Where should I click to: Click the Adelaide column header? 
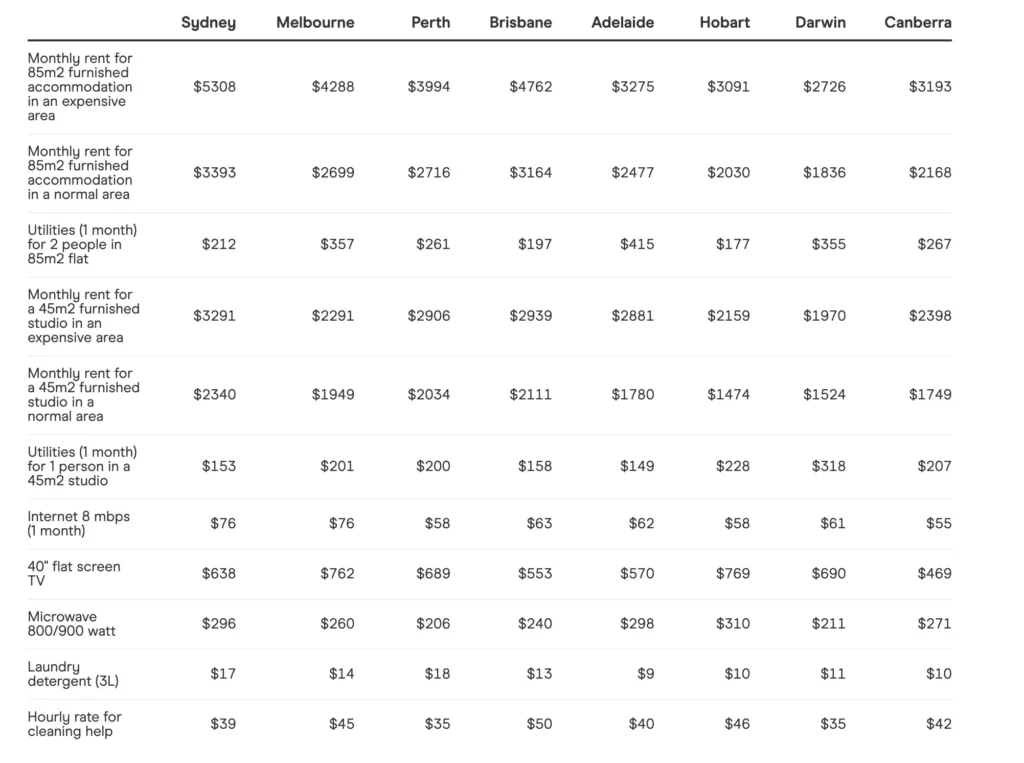623,22
